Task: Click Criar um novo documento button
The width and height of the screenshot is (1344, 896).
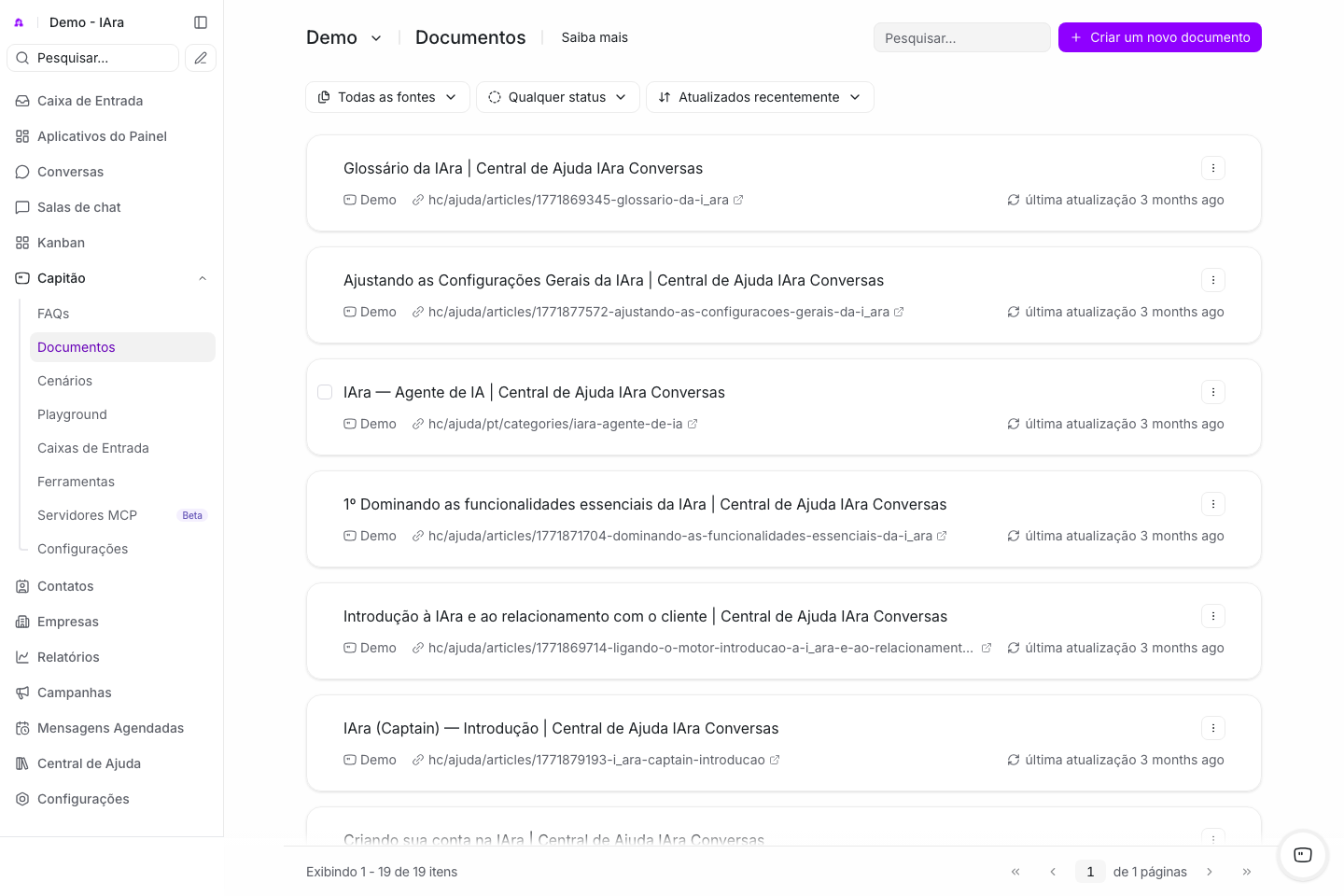Action: pyautogui.click(x=1160, y=37)
